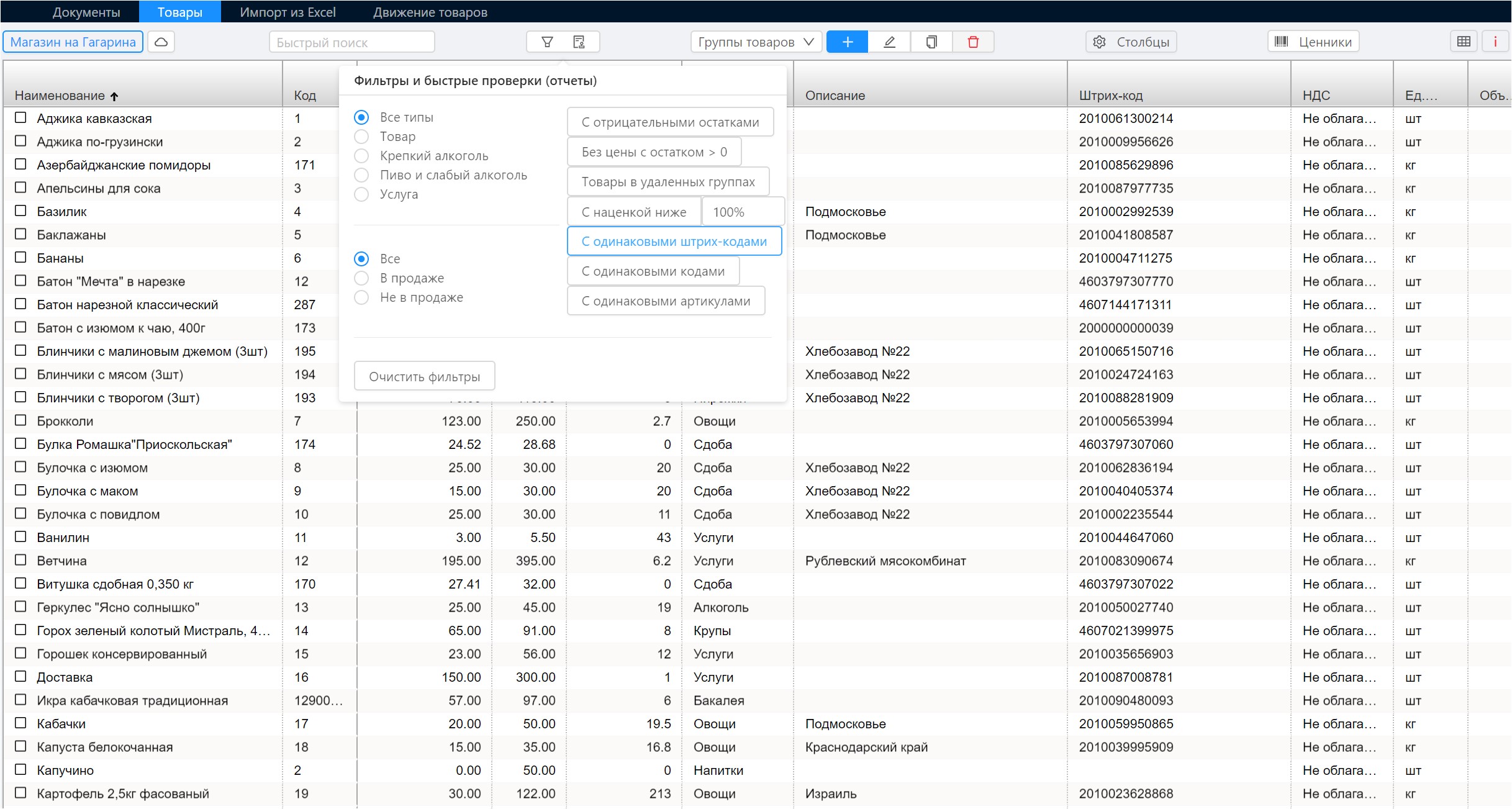Open Движение товаров tab
The height and width of the screenshot is (809, 1512).
[430, 12]
